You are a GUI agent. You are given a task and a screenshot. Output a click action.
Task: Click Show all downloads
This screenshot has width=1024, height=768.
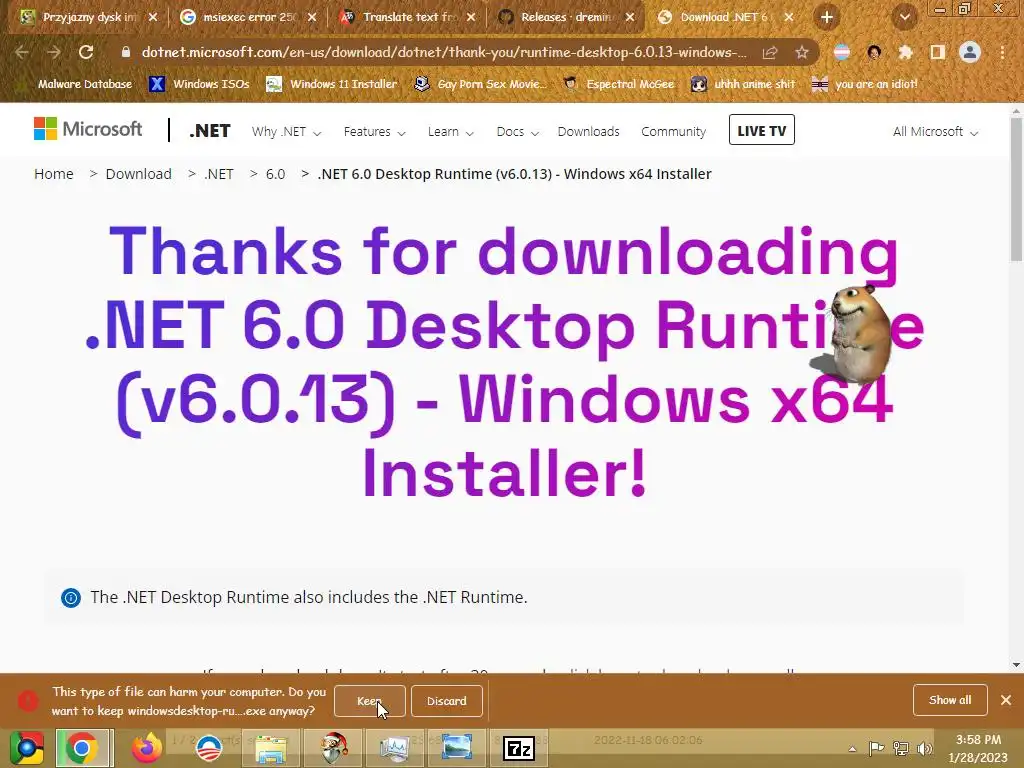[x=950, y=700]
